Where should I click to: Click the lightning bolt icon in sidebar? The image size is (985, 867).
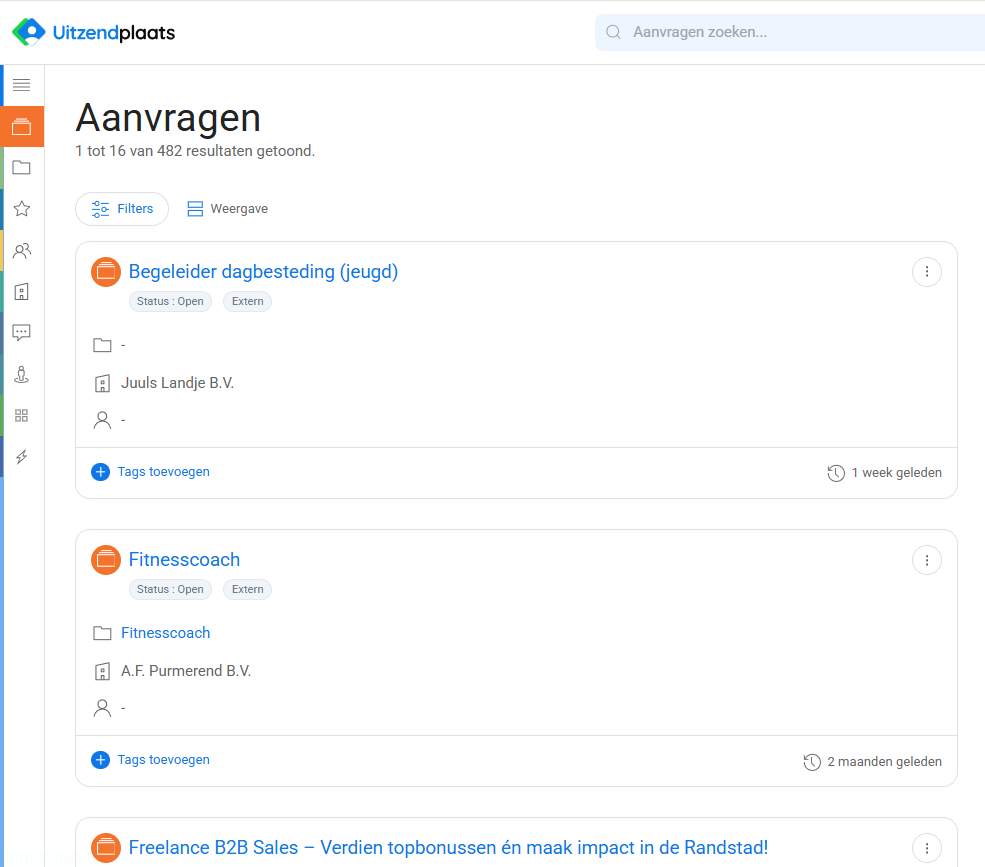21,457
